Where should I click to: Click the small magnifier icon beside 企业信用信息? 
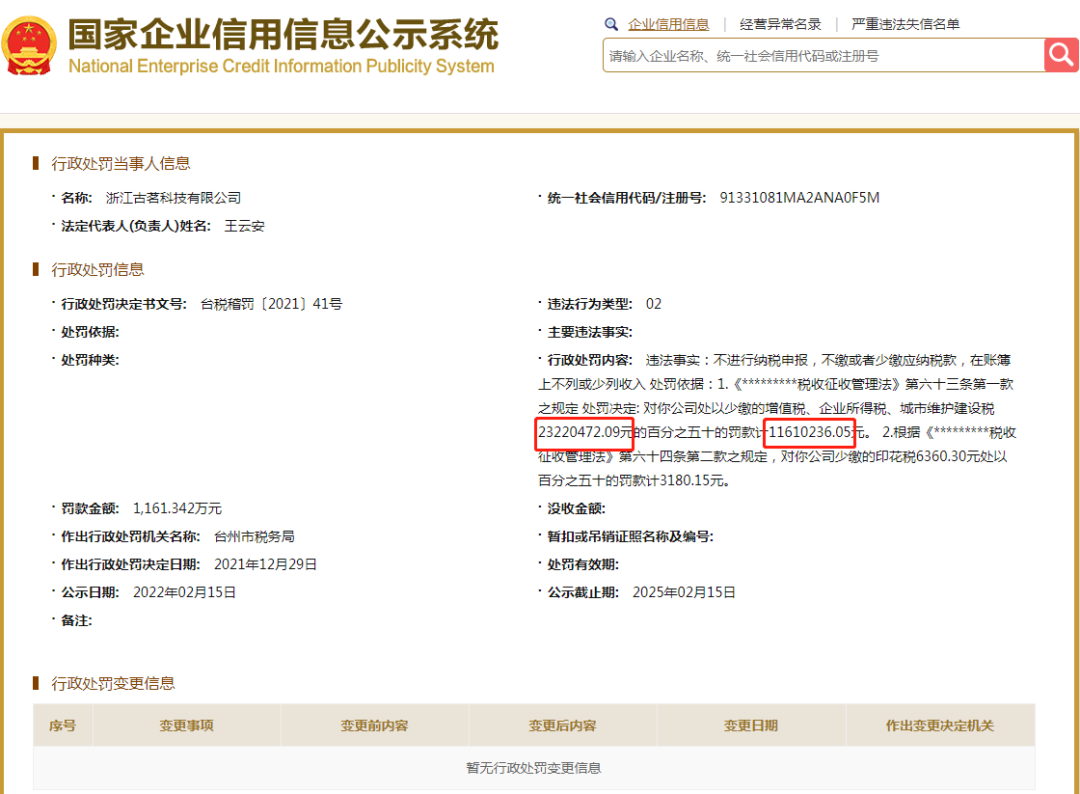612,24
